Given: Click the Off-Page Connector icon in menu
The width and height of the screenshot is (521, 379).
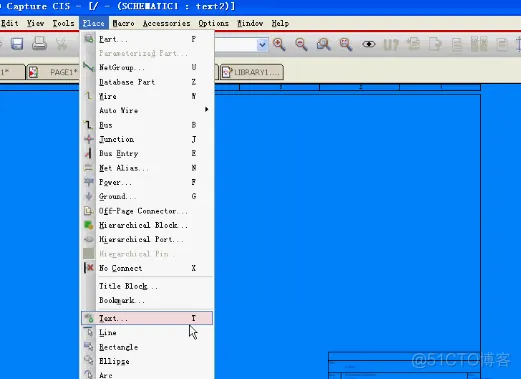Looking at the screenshot, I should click(89, 211).
